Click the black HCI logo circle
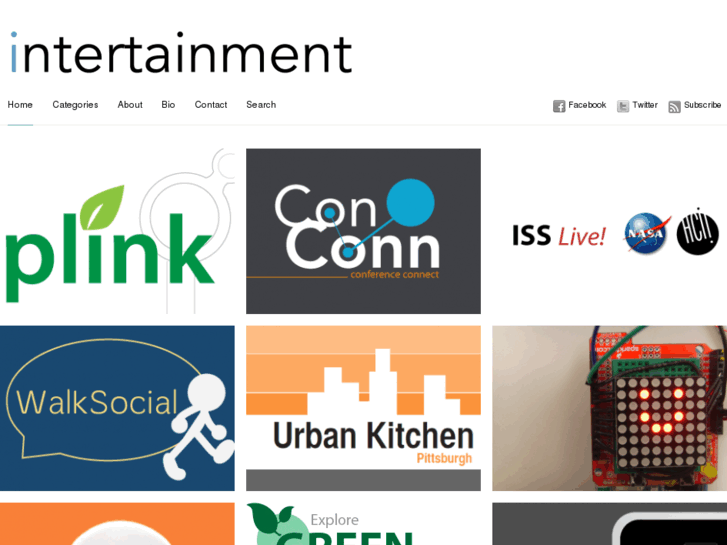This screenshot has height=545, width=727. point(697,231)
